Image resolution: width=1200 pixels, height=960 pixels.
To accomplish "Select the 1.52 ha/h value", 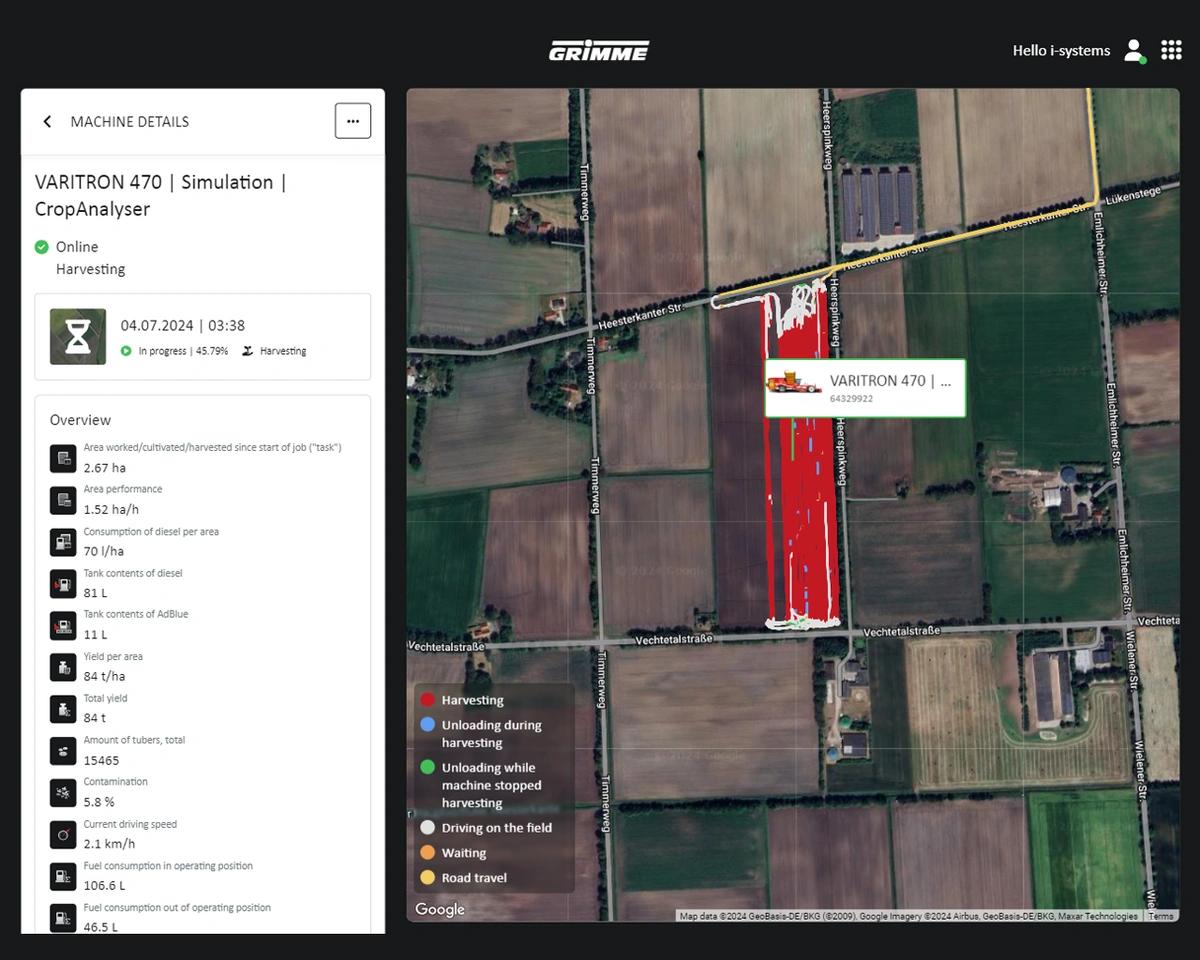I will tap(110, 510).
